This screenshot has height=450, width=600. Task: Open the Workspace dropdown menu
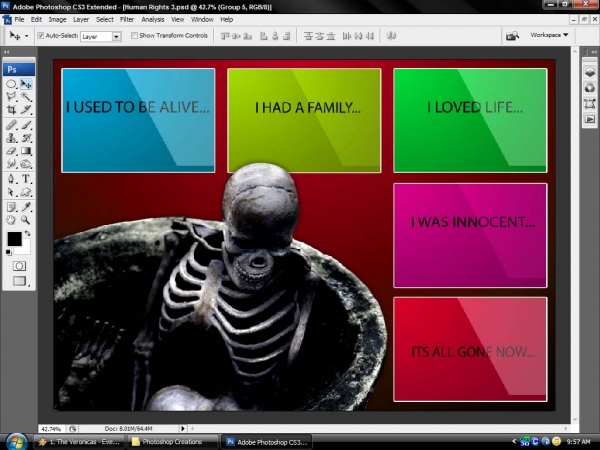coord(549,35)
